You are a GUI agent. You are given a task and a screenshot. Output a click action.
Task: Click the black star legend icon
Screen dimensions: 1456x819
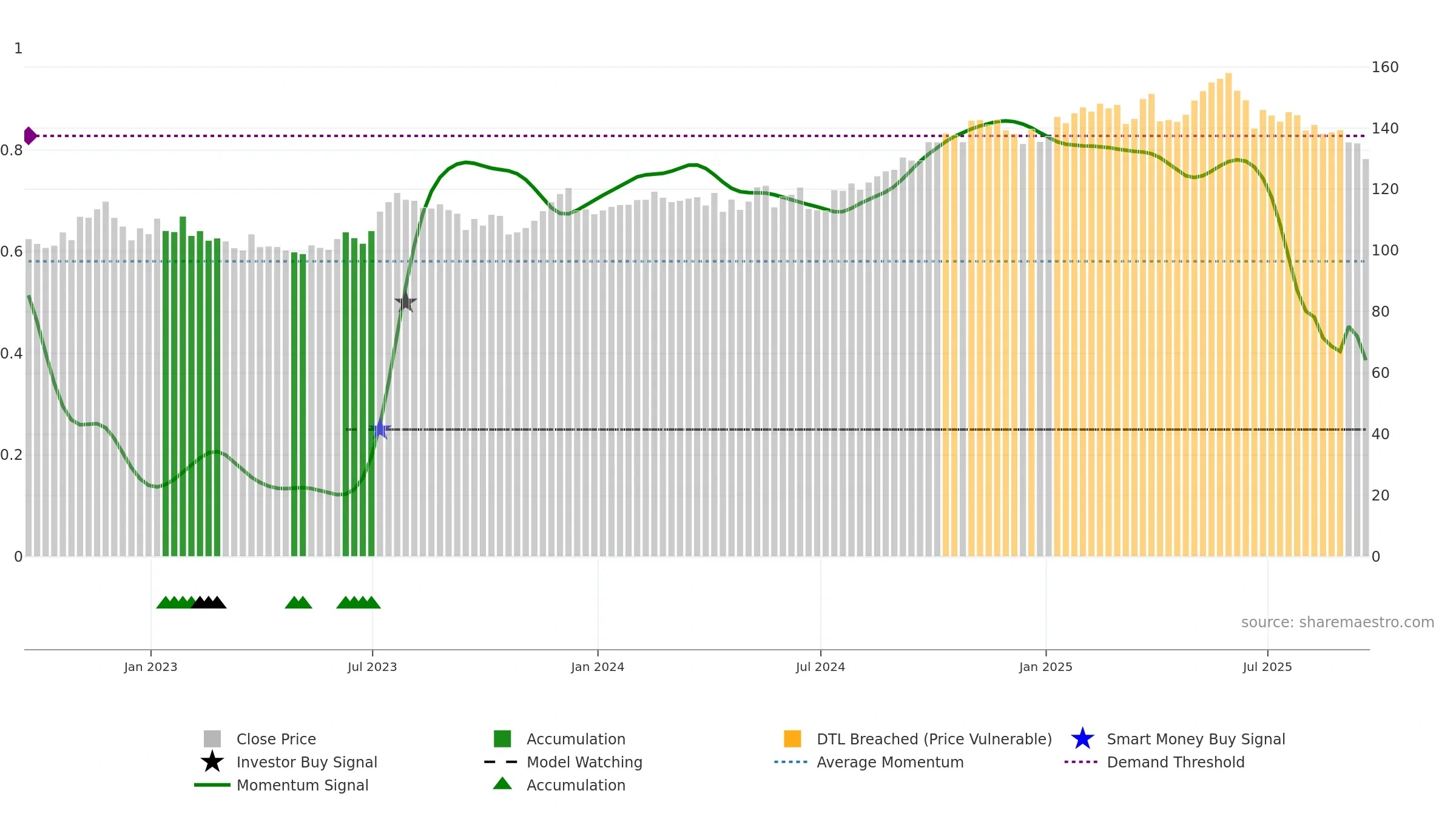click(x=212, y=762)
